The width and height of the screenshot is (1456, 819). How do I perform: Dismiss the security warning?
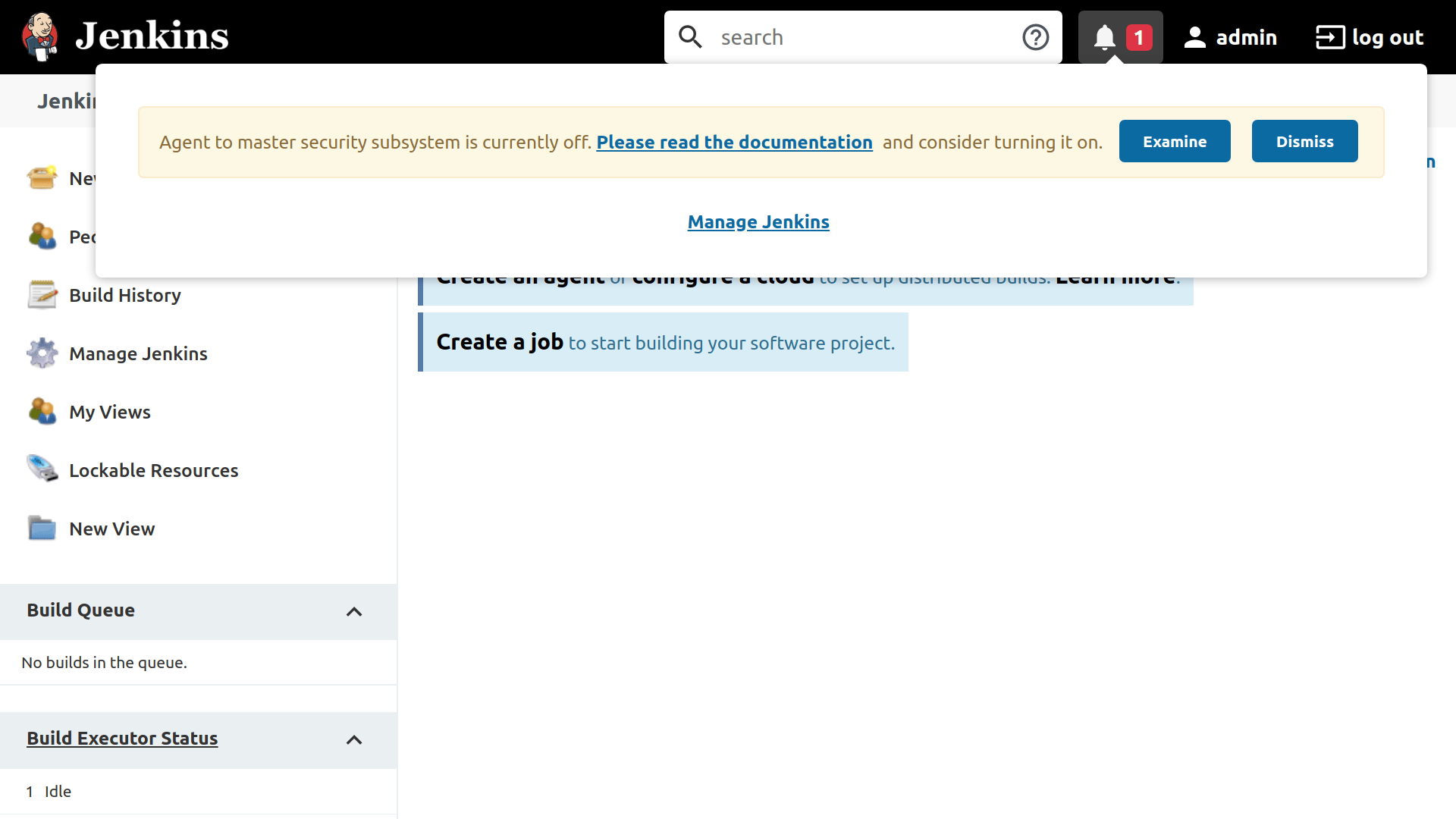(1304, 141)
